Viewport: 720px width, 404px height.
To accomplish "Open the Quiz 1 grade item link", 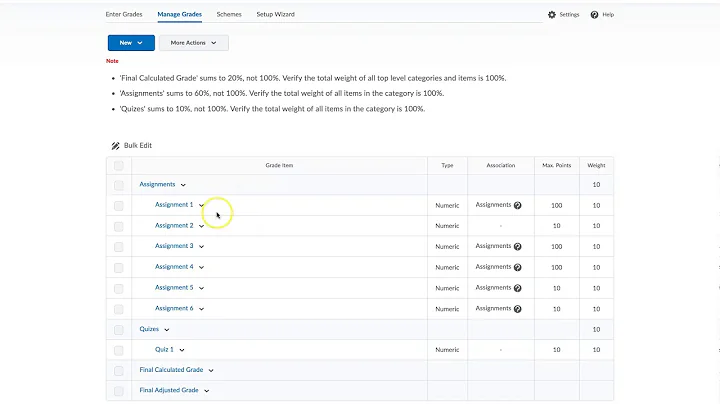I will click(164, 349).
